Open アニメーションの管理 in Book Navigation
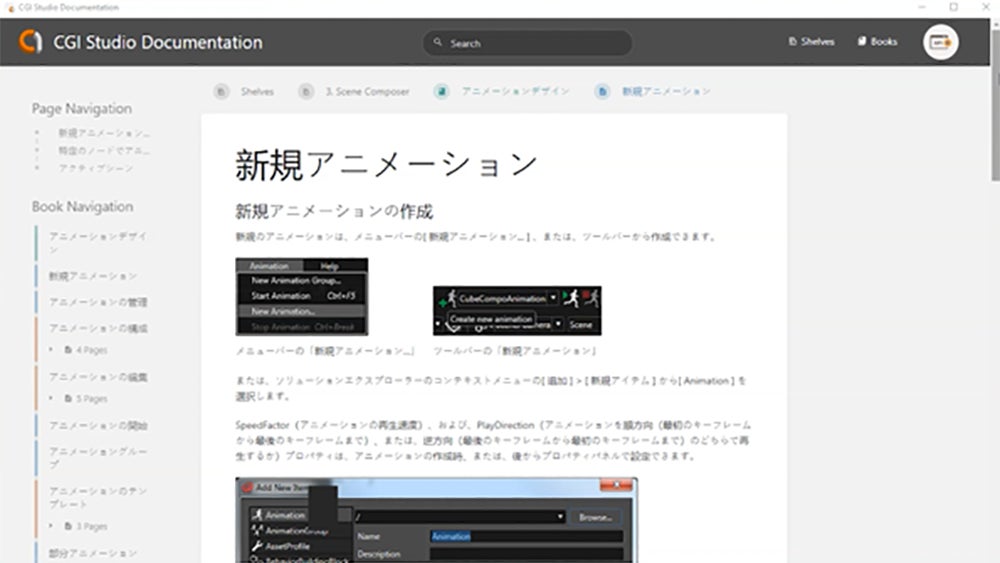The width and height of the screenshot is (1000, 563). pos(98,302)
